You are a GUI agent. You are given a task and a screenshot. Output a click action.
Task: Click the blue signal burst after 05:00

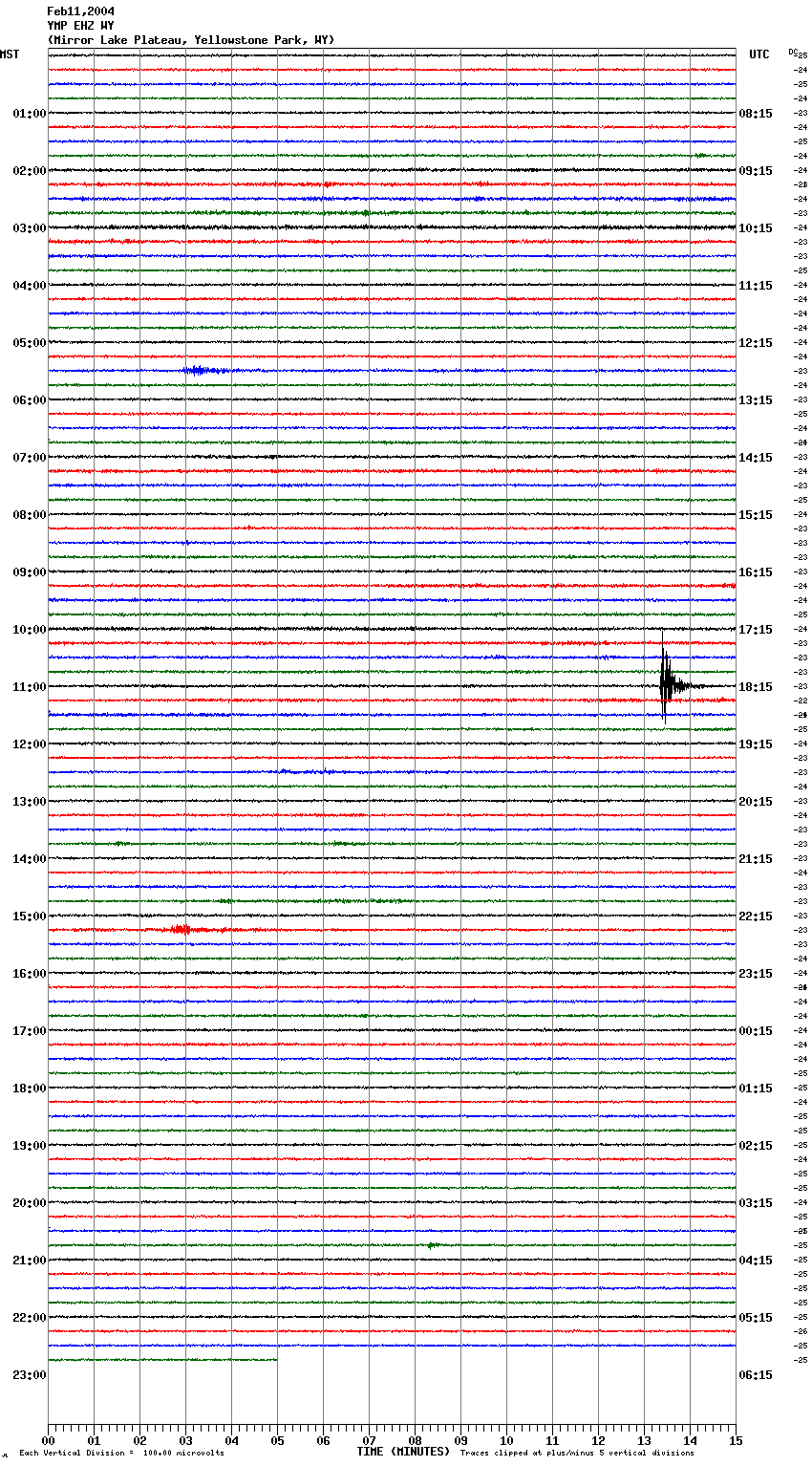coord(203,371)
